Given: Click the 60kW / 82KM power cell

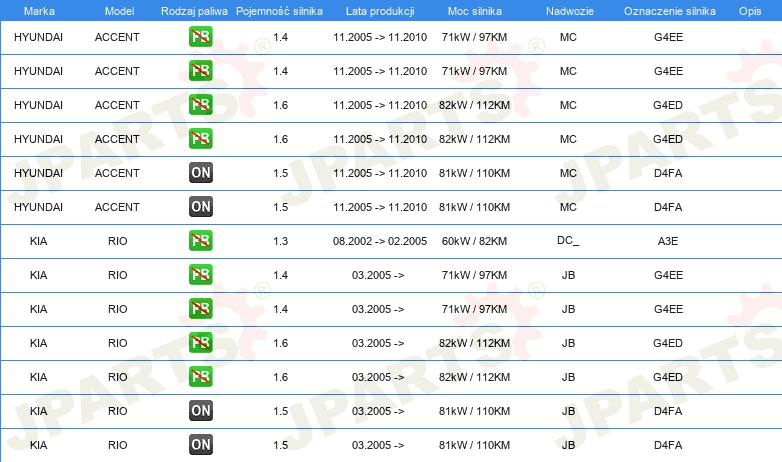Looking at the screenshot, I should click(x=474, y=241).
